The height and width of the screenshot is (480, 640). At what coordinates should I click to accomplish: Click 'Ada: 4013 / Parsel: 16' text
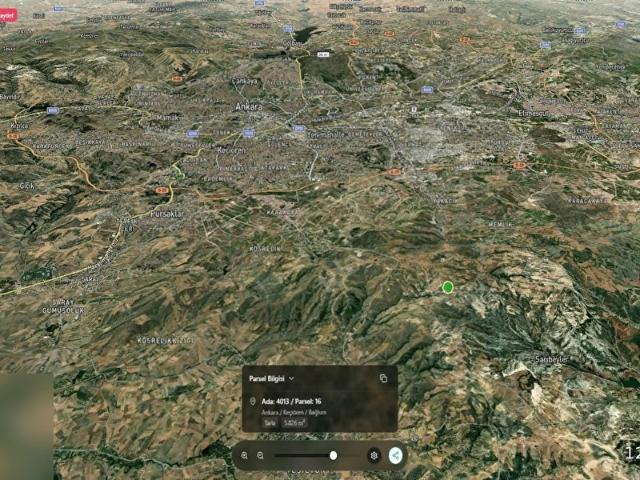[291, 402]
